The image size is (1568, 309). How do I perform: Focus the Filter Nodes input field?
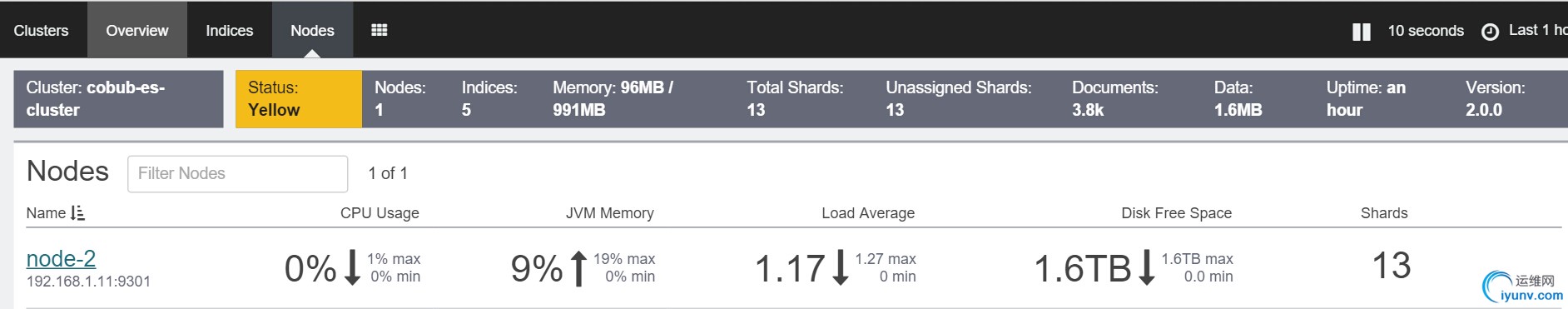pos(237,173)
